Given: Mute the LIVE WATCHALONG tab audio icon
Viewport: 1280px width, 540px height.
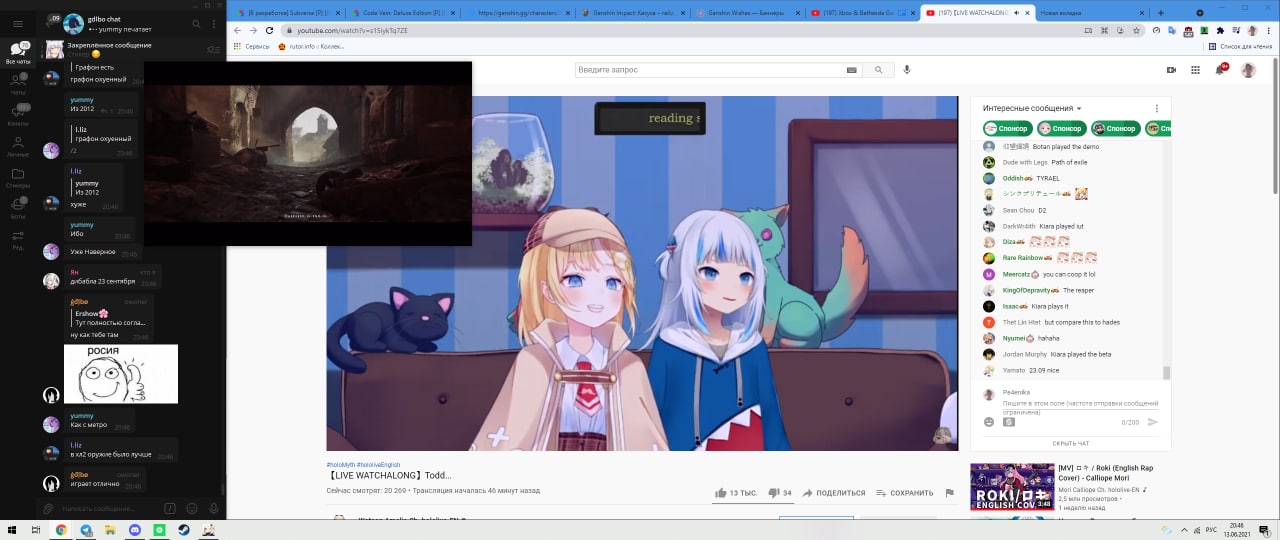Looking at the screenshot, I should (1017, 13).
